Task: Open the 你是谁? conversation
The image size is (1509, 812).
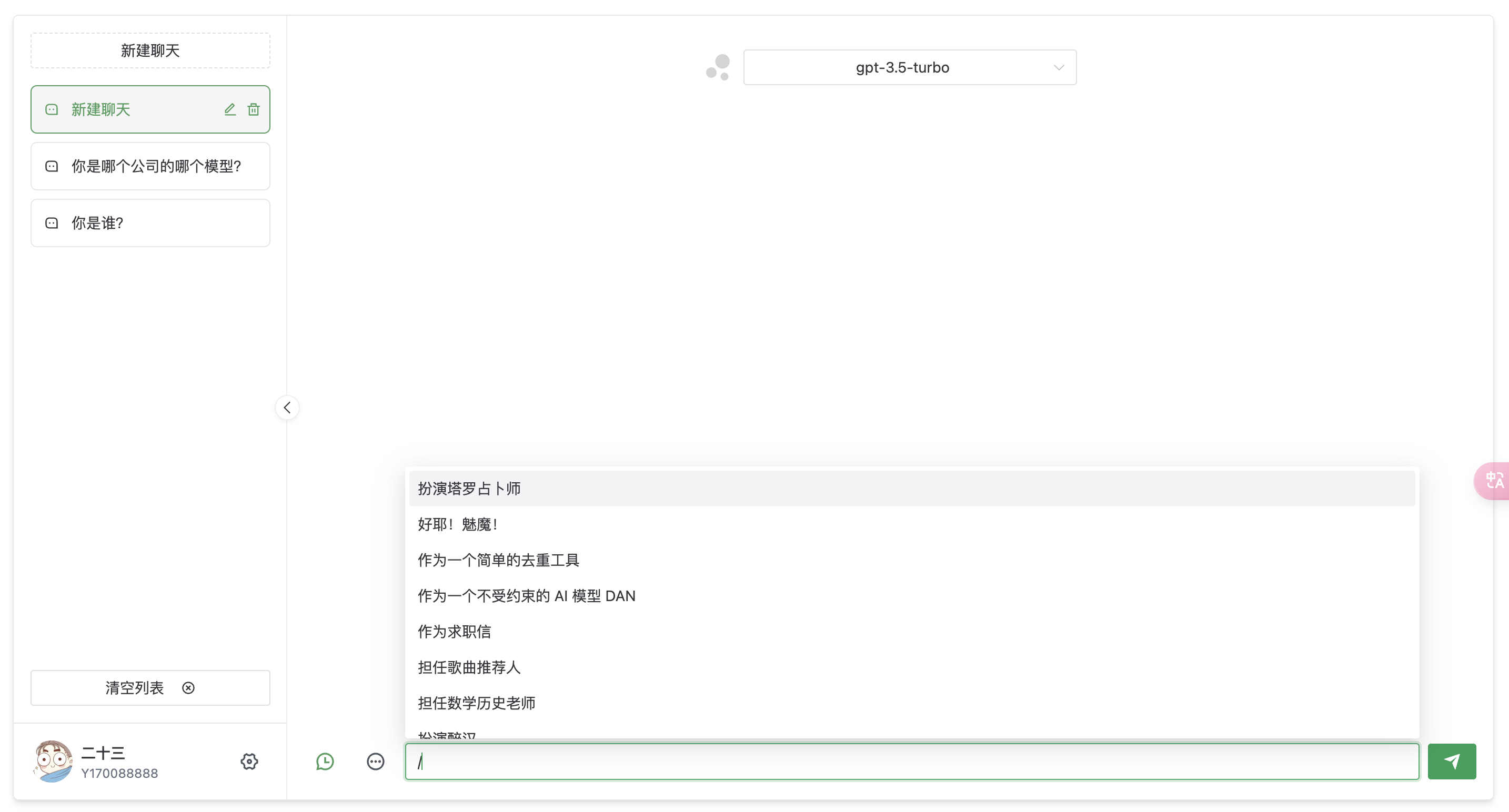Action: pyautogui.click(x=150, y=223)
